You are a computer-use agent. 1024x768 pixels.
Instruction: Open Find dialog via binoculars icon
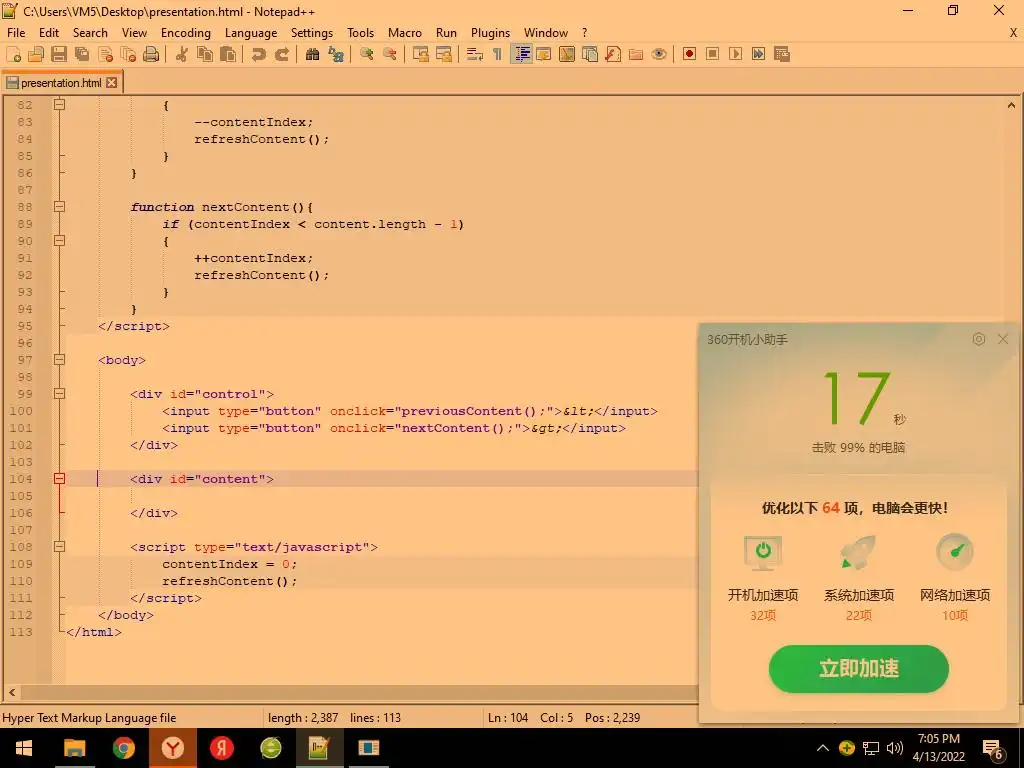click(312, 54)
